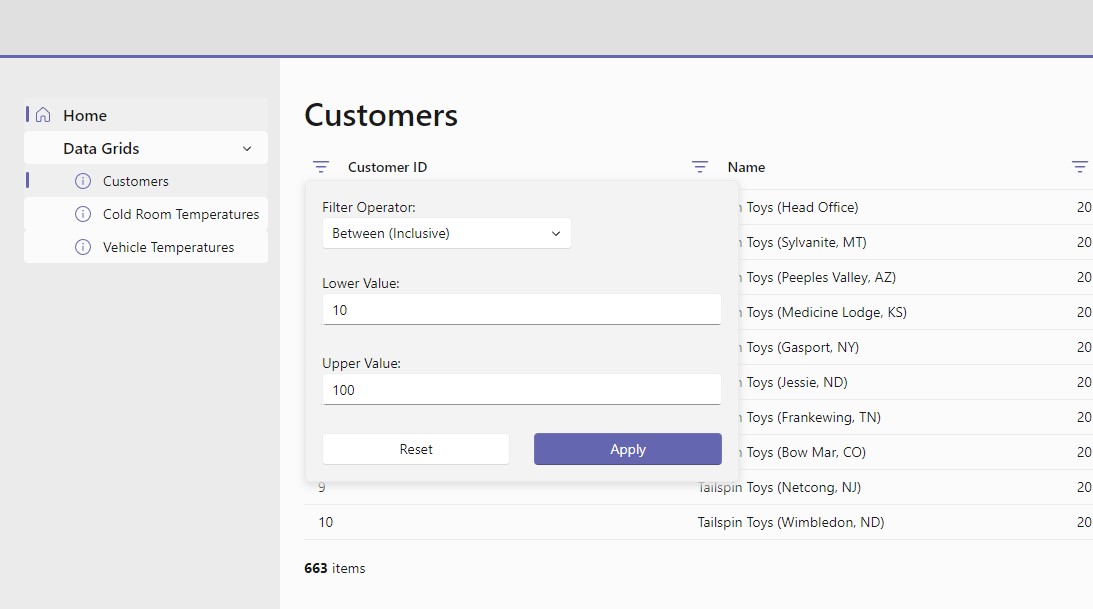This screenshot has width=1093, height=609.
Task: Navigate to Vehicle Temperatures page
Action: coord(169,247)
